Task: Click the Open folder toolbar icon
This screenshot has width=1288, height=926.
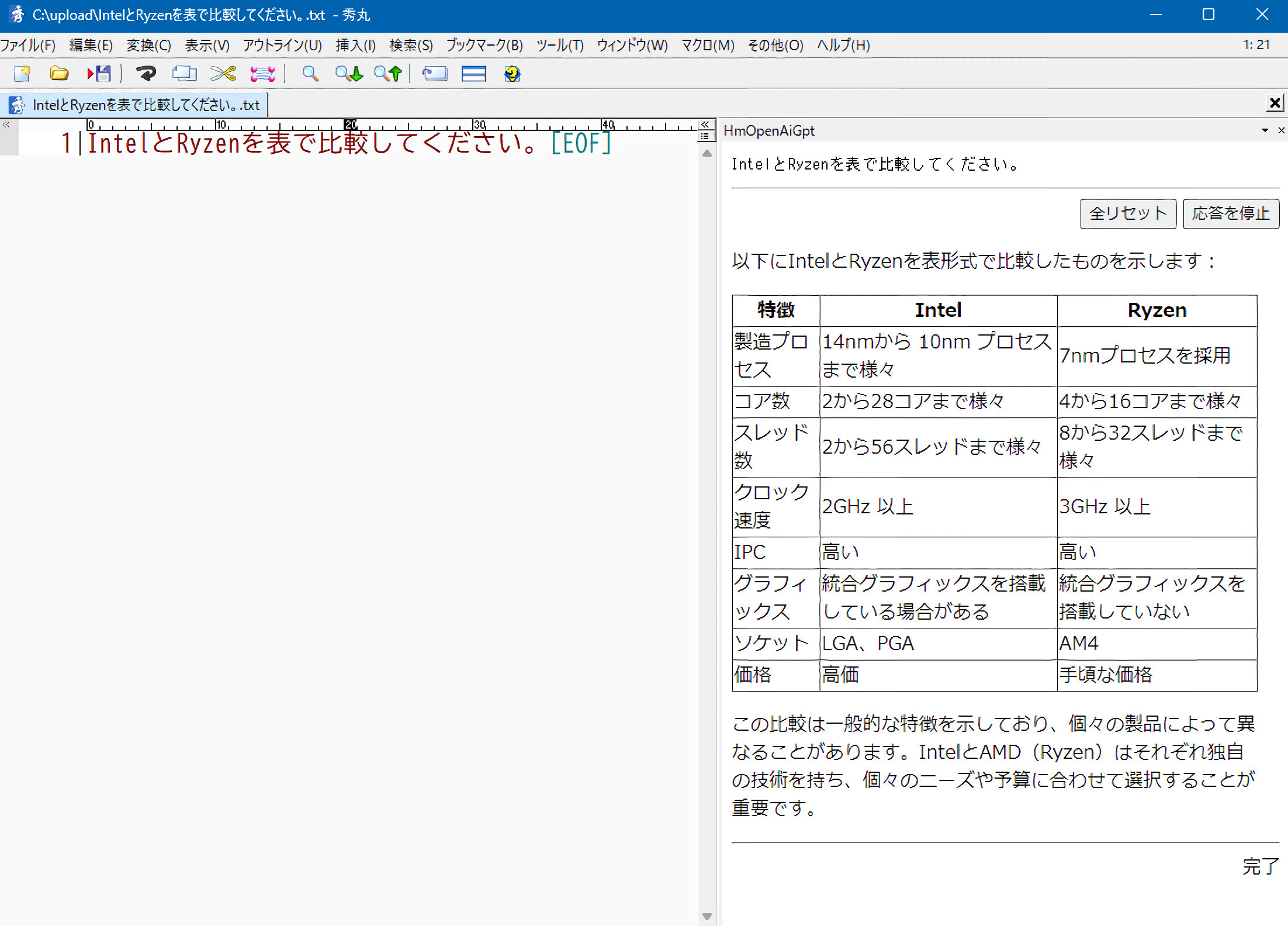Action: click(x=59, y=74)
